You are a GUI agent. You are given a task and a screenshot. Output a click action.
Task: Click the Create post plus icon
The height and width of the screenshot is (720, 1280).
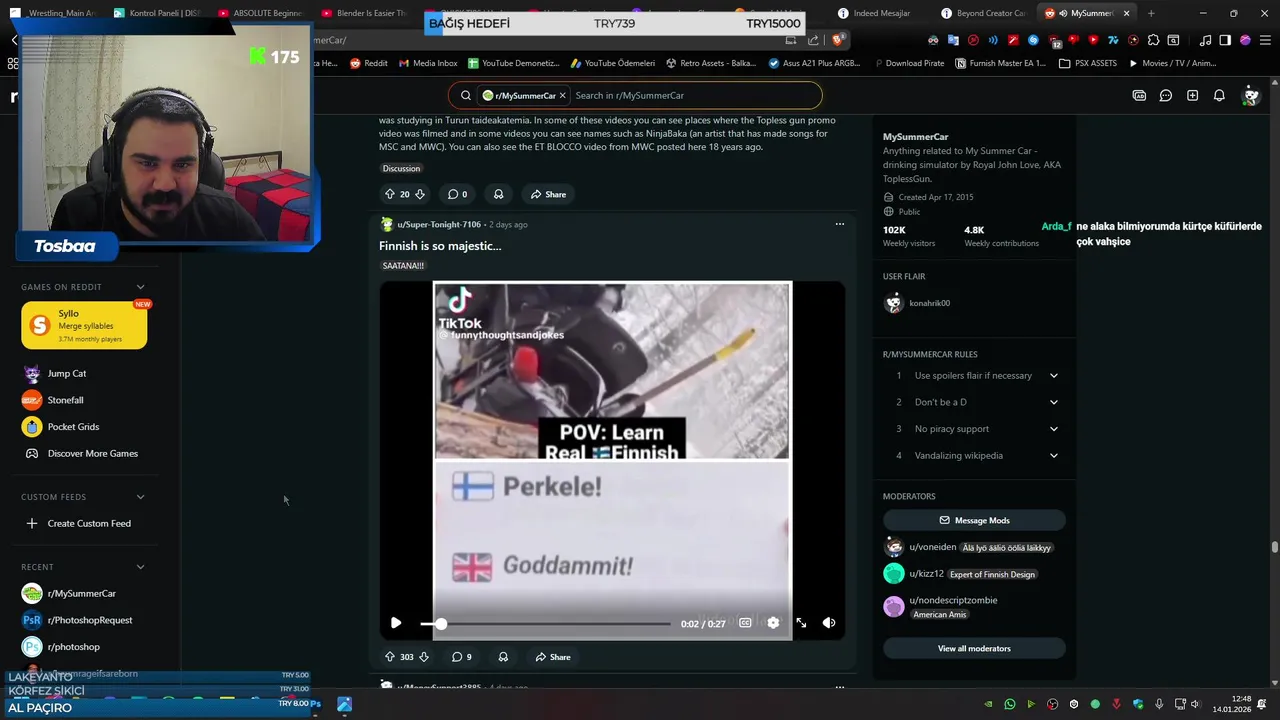1193,95
